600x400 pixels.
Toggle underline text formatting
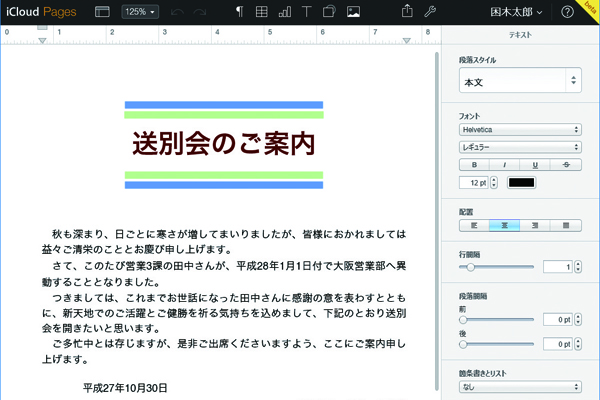tap(535, 164)
